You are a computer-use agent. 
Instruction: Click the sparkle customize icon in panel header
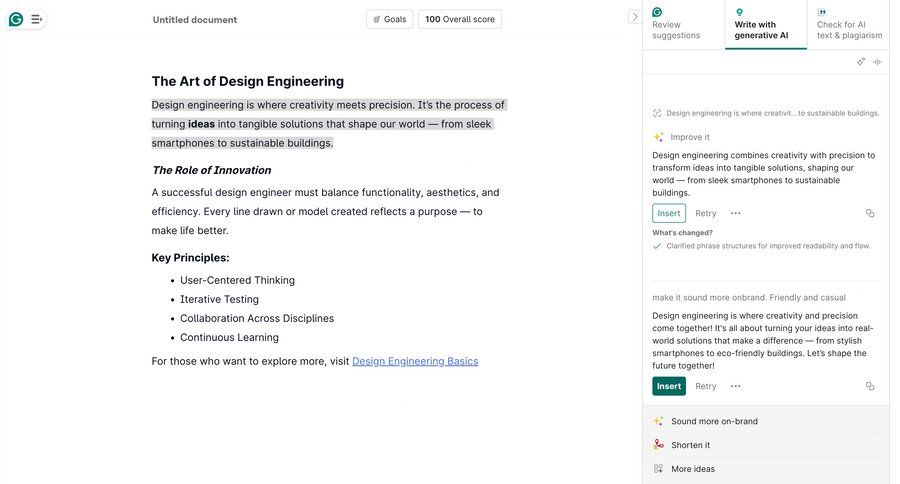pos(861,61)
